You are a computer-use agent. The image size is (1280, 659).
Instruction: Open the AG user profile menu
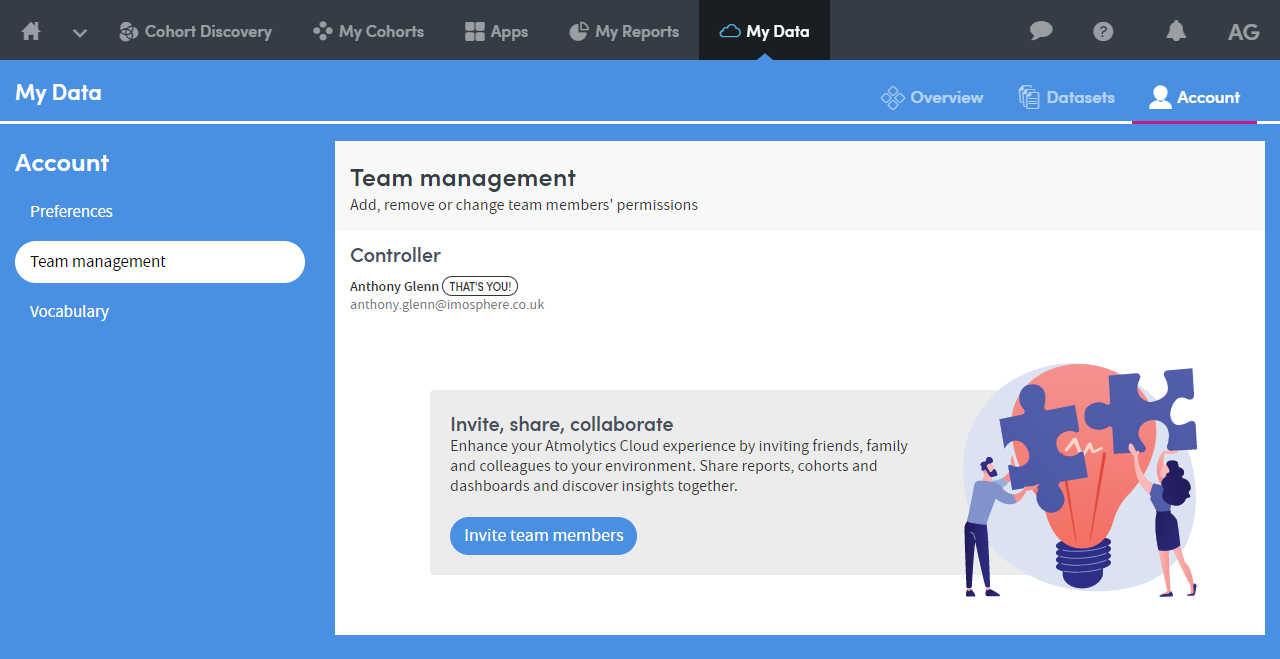click(x=1243, y=31)
